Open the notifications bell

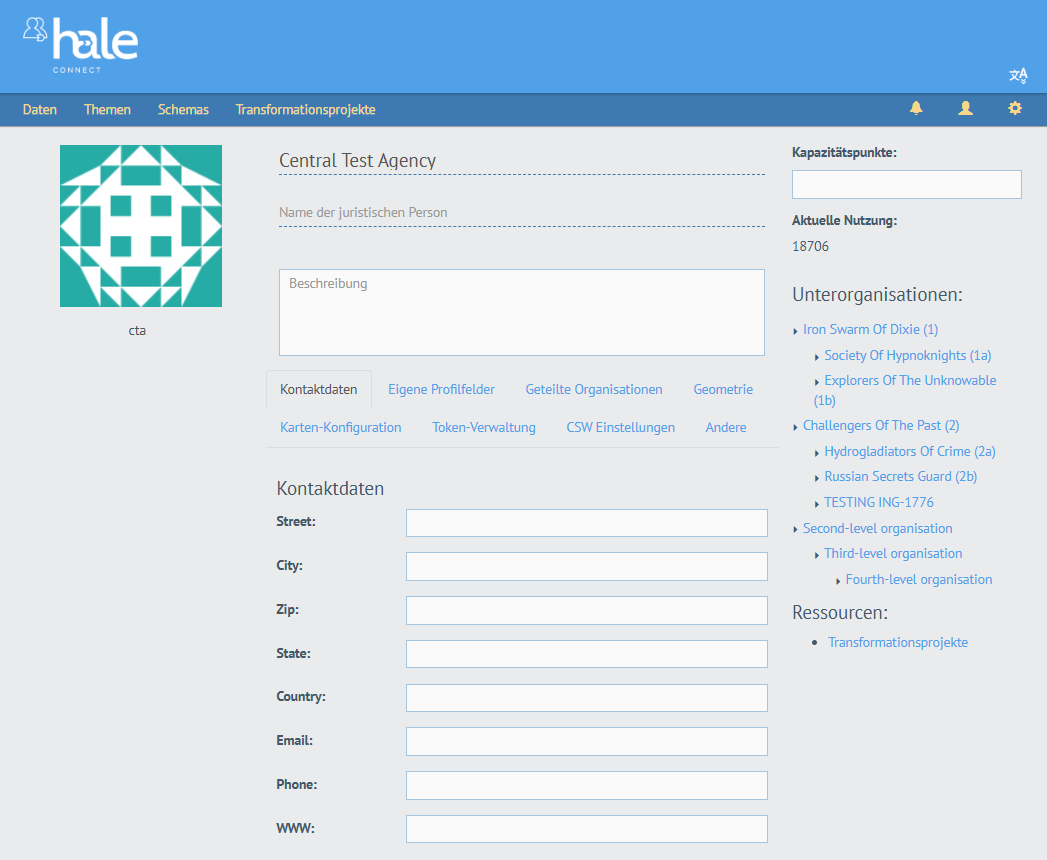click(916, 109)
